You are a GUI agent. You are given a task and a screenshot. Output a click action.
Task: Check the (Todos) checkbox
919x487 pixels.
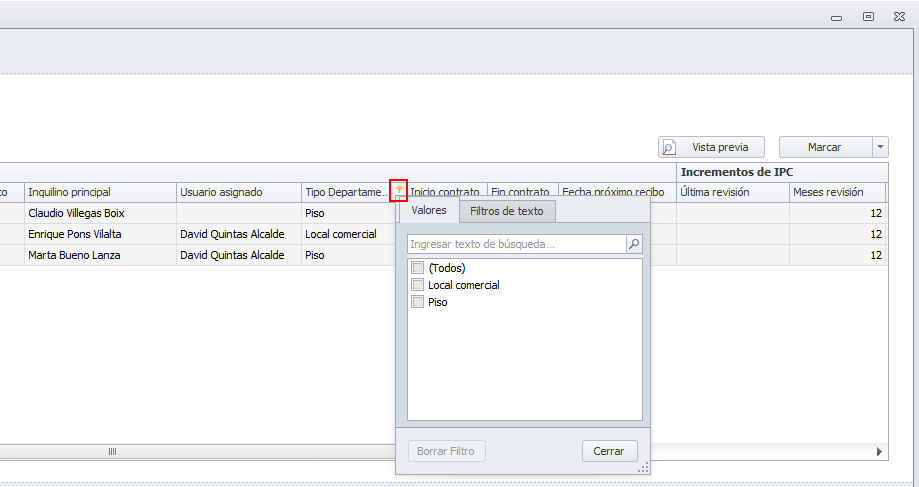pos(418,268)
